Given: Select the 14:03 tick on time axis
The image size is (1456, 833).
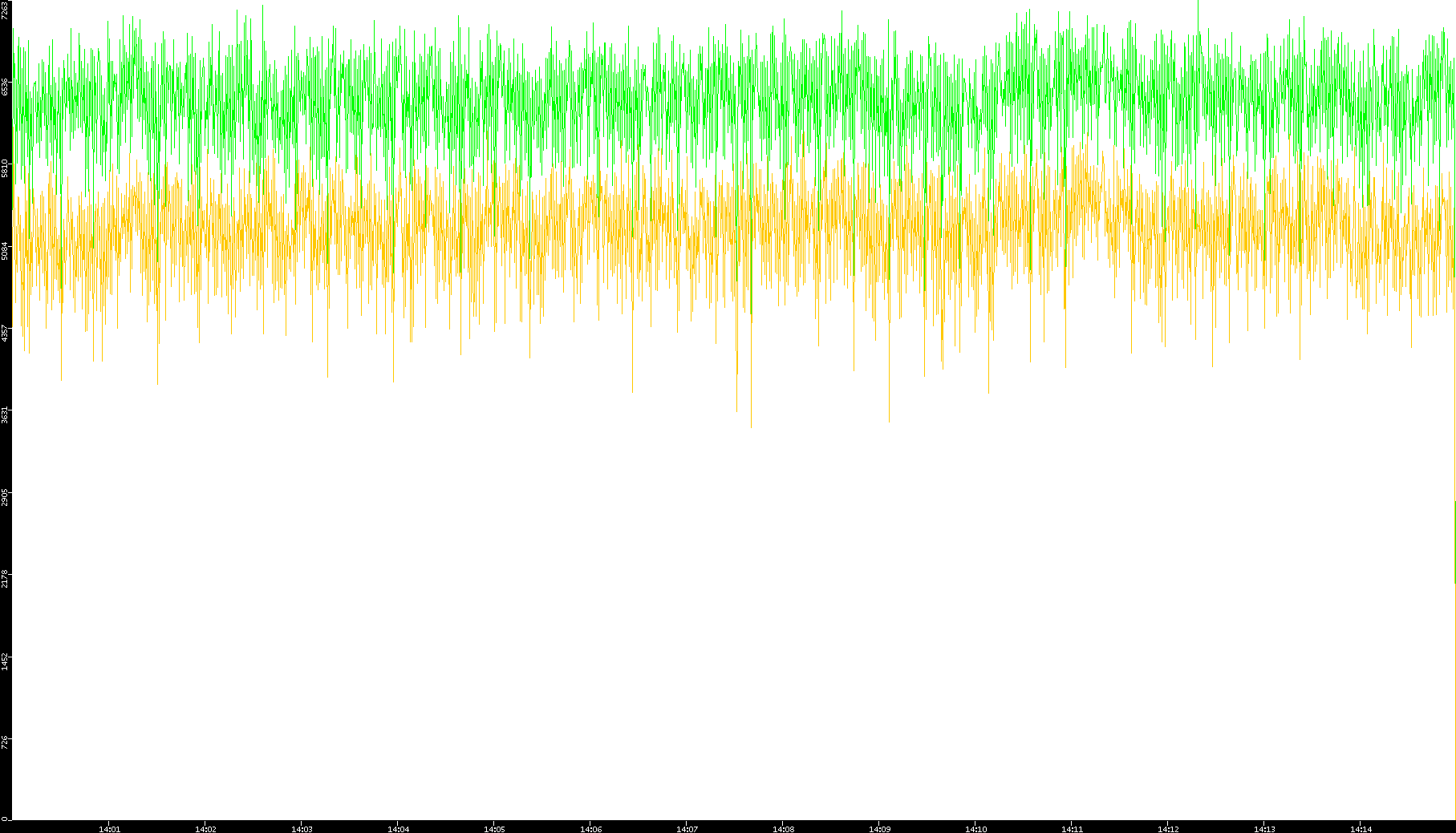Looking at the screenshot, I should 302,828.
